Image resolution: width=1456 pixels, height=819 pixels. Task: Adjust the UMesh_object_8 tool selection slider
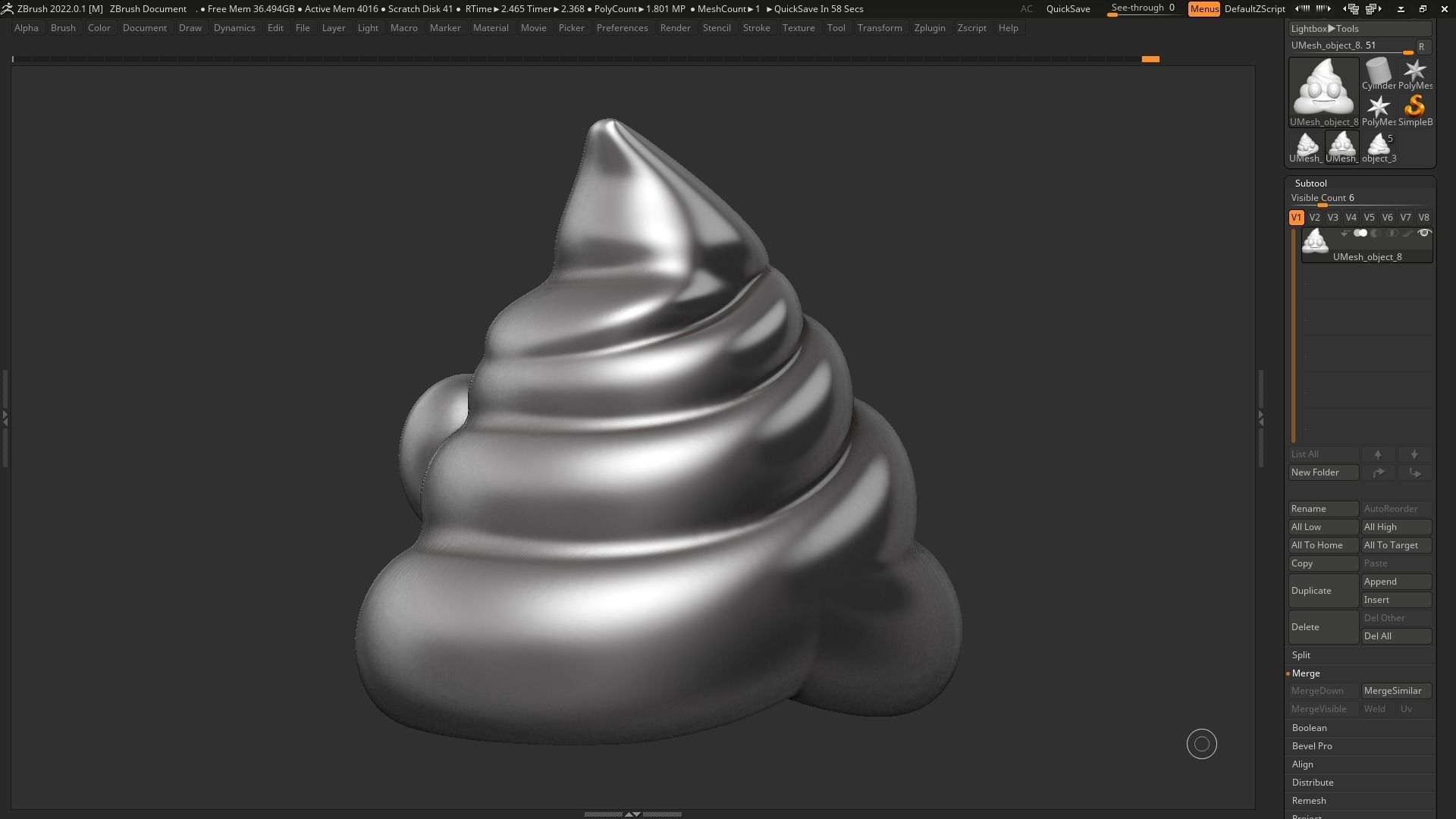point(1351,46)
